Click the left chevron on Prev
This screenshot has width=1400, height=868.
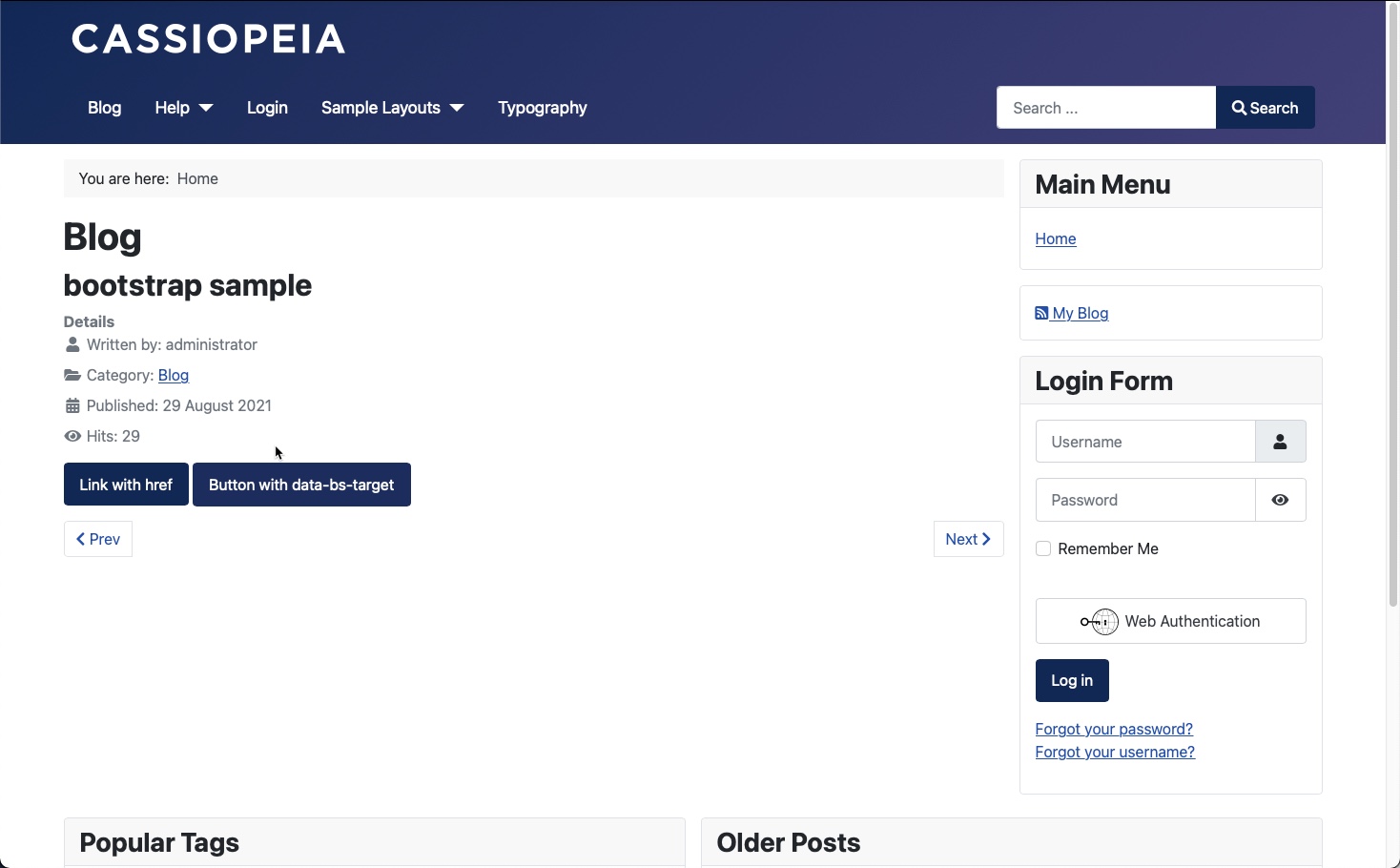point(81,539)
